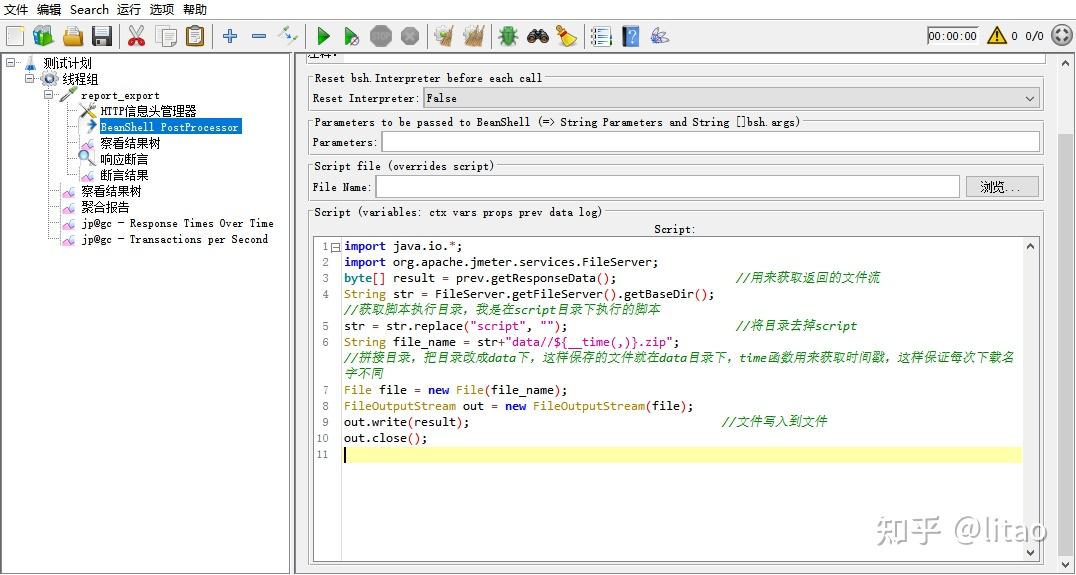The image size is (1076, 575).
Task: Click the 00:00:00 elapsed time field
Action: coord(952,36)
